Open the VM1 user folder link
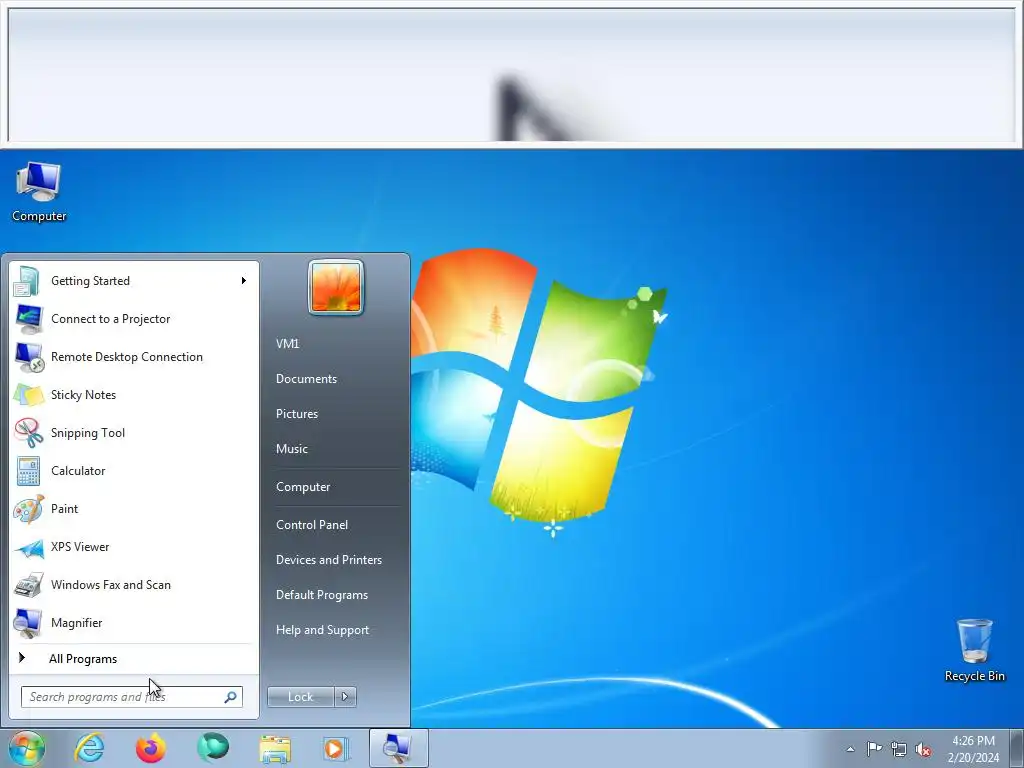Image resolution: width=1024 pixels, height=768 pixels. tap(287, 344)
